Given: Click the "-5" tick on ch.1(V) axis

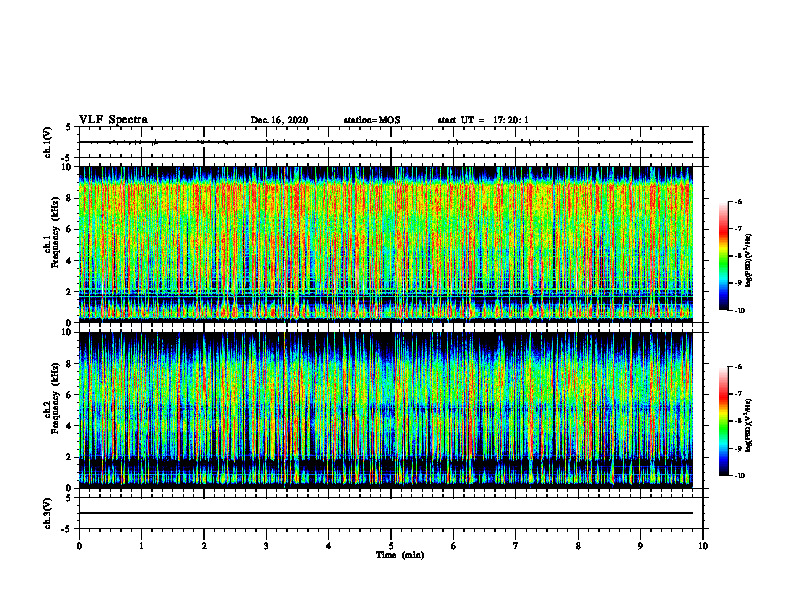Looking at the screenshot, I should click(x=67, y=158).
